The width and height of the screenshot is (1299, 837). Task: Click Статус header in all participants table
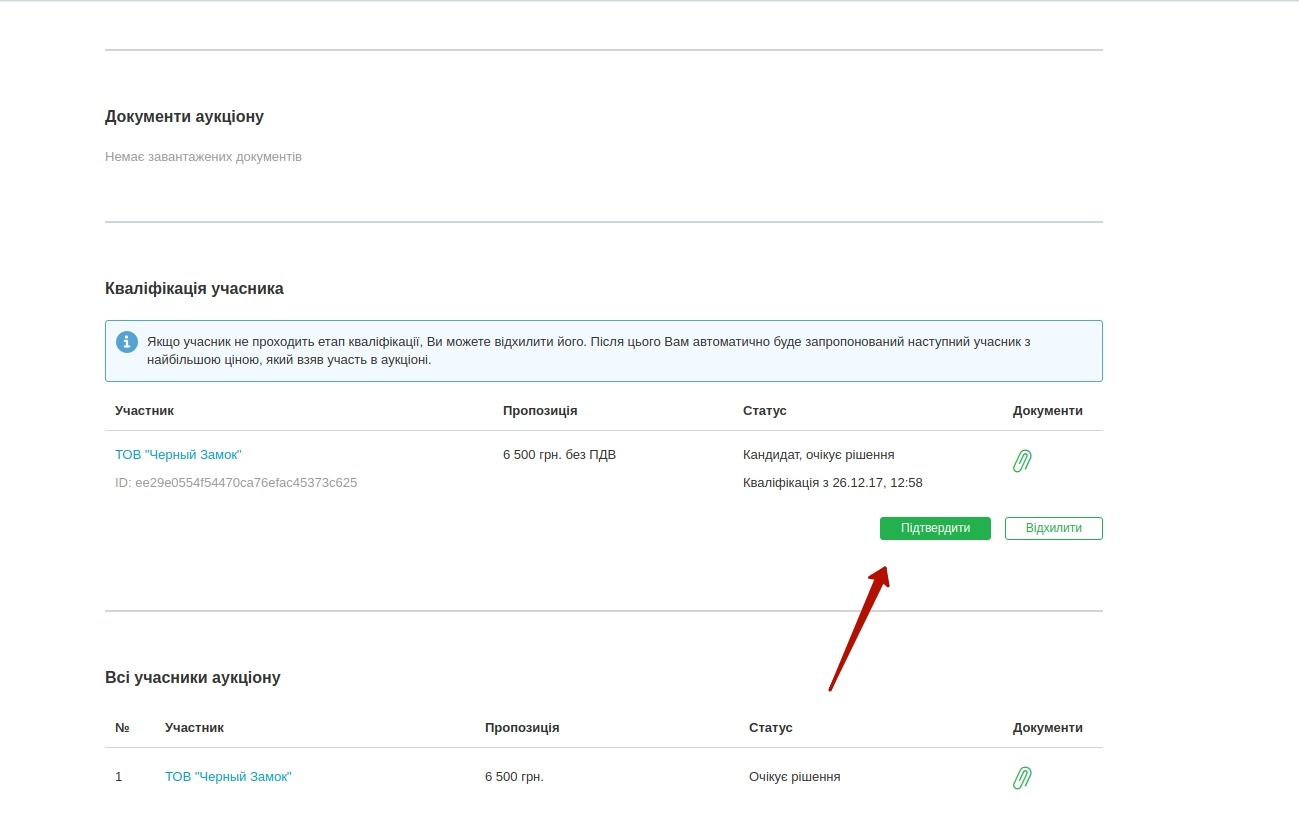coord(770,728)
